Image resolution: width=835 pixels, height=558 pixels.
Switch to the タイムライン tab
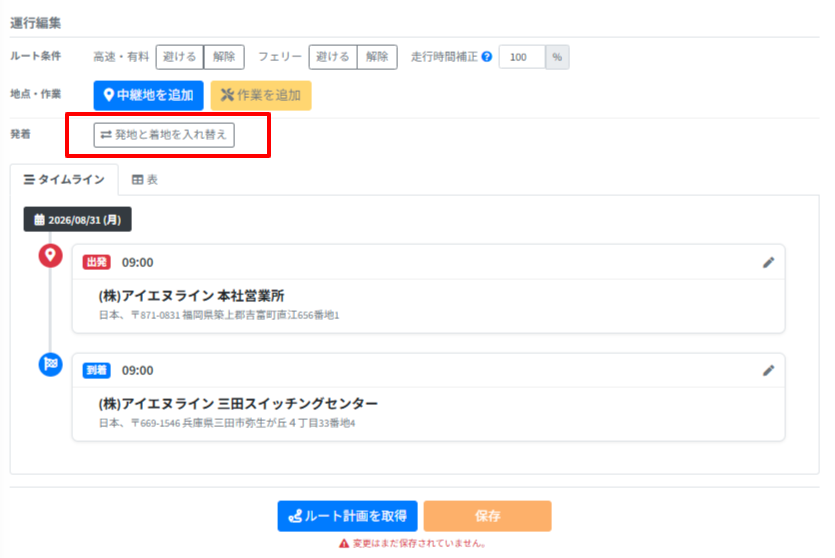[x=64, y=179]
